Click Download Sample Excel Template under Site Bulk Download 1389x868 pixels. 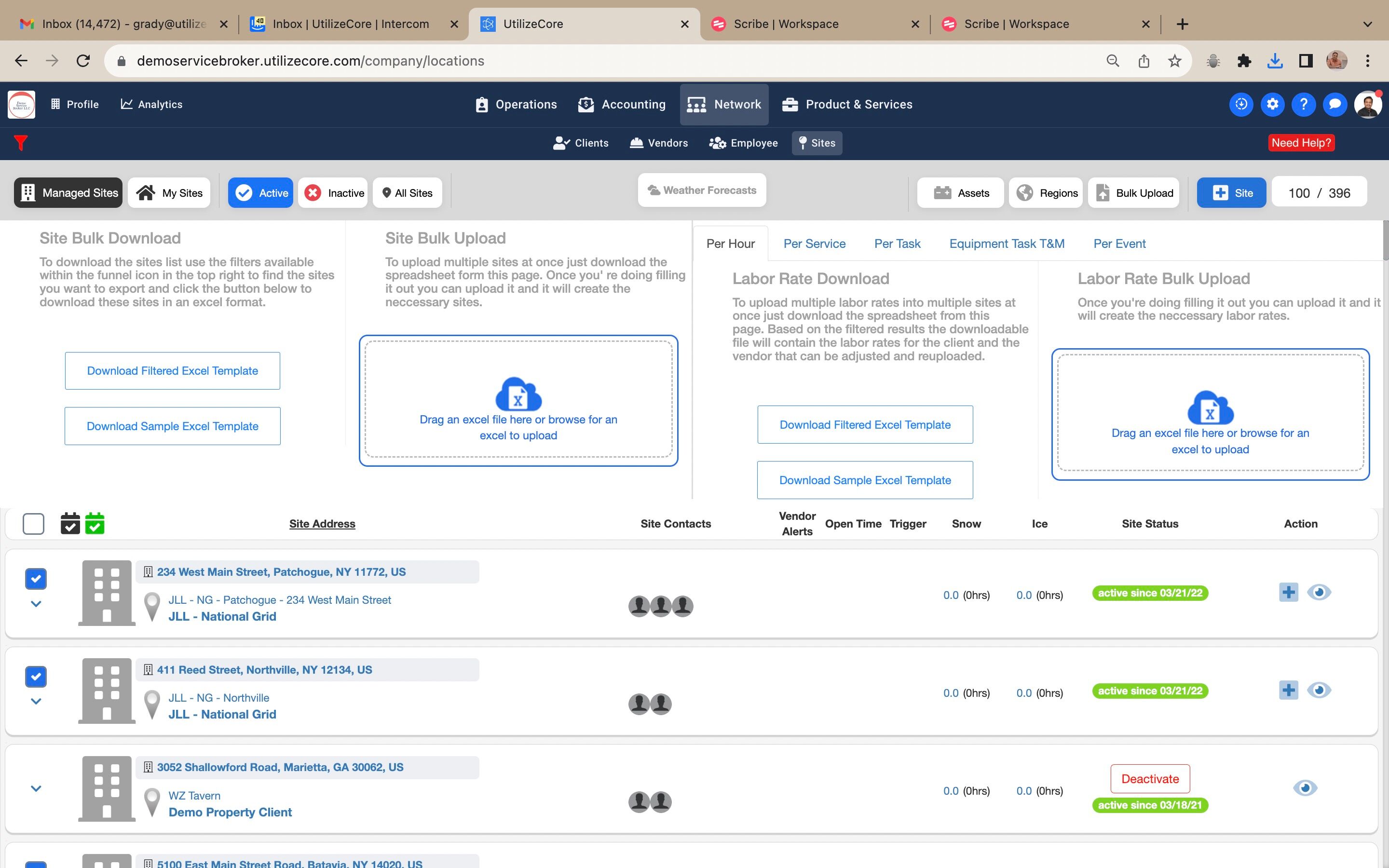tap(172, 426)
